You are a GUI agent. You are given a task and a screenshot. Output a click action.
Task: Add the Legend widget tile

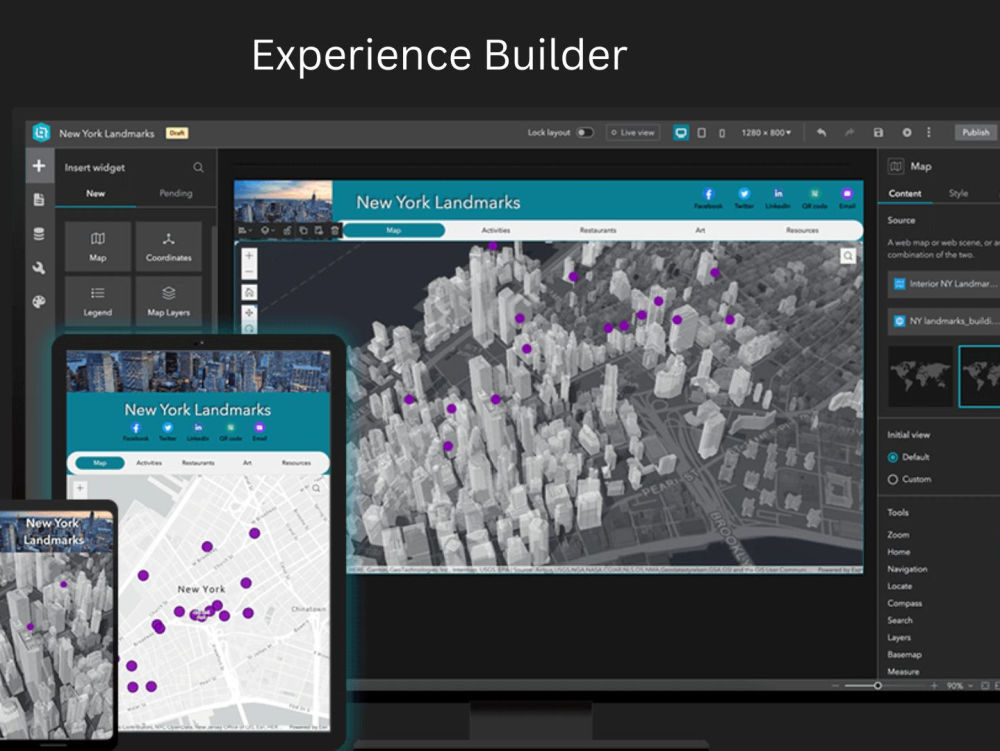(x=98, y=301)
